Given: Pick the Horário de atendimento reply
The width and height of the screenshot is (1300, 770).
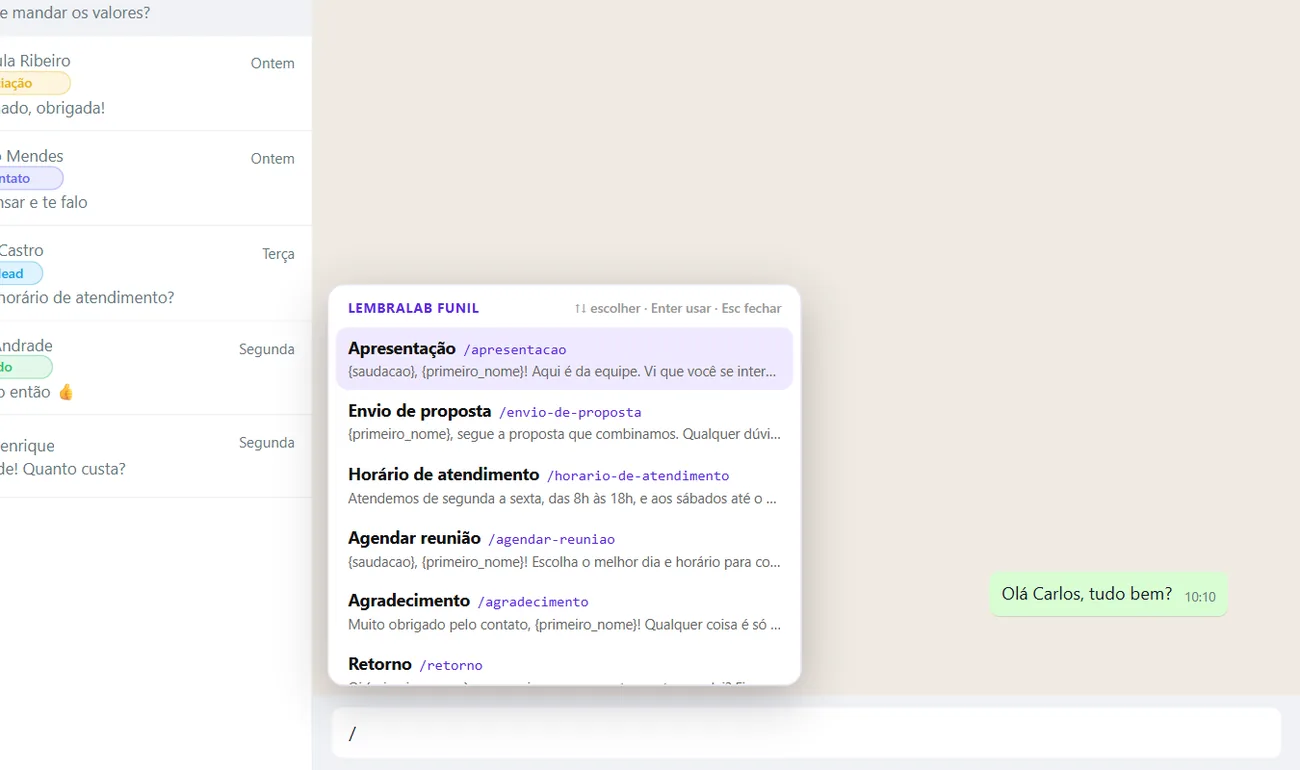Looking at the screenshot, I should [564, 485].
